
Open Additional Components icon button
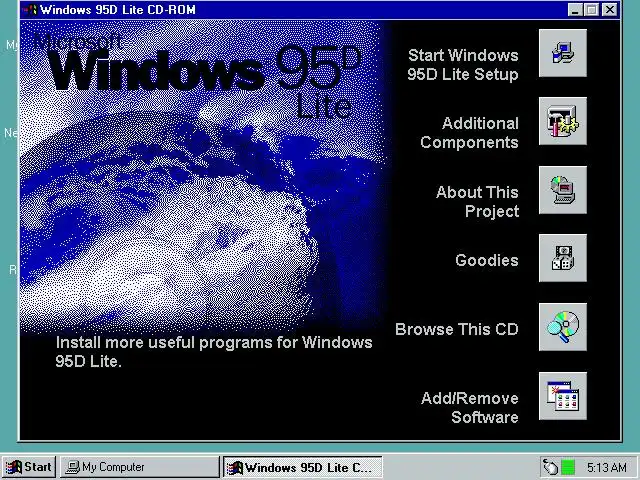[x=563, y=121]
